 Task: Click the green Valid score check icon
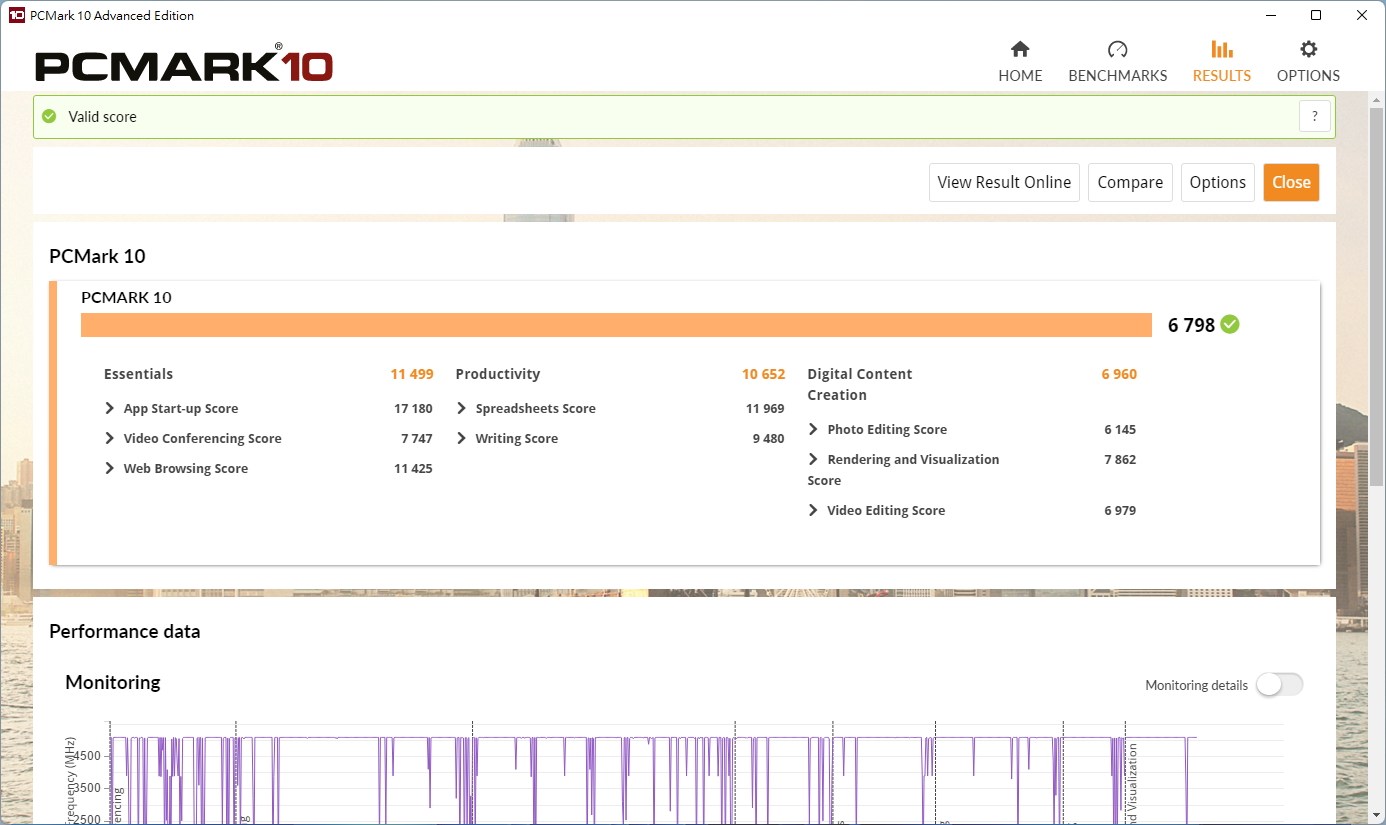pyautogui.click(x=49, y=117)
